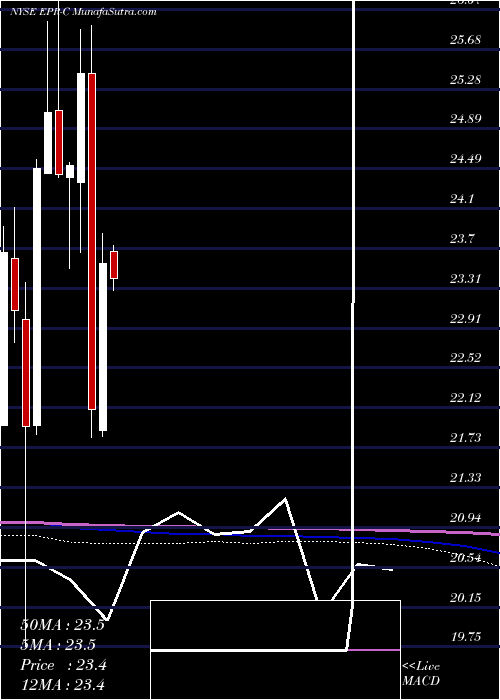Select the 19.75 price axis label

[x=465, y=637]
